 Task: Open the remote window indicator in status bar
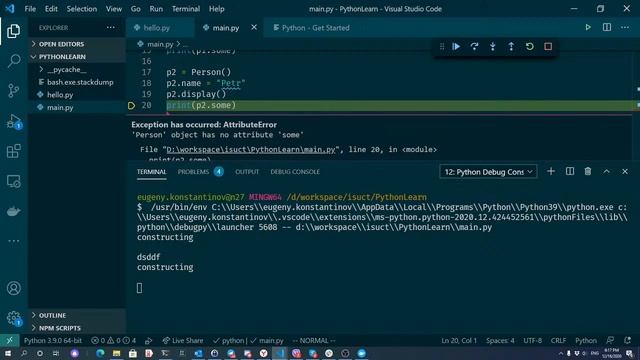[x=9, y=340]
